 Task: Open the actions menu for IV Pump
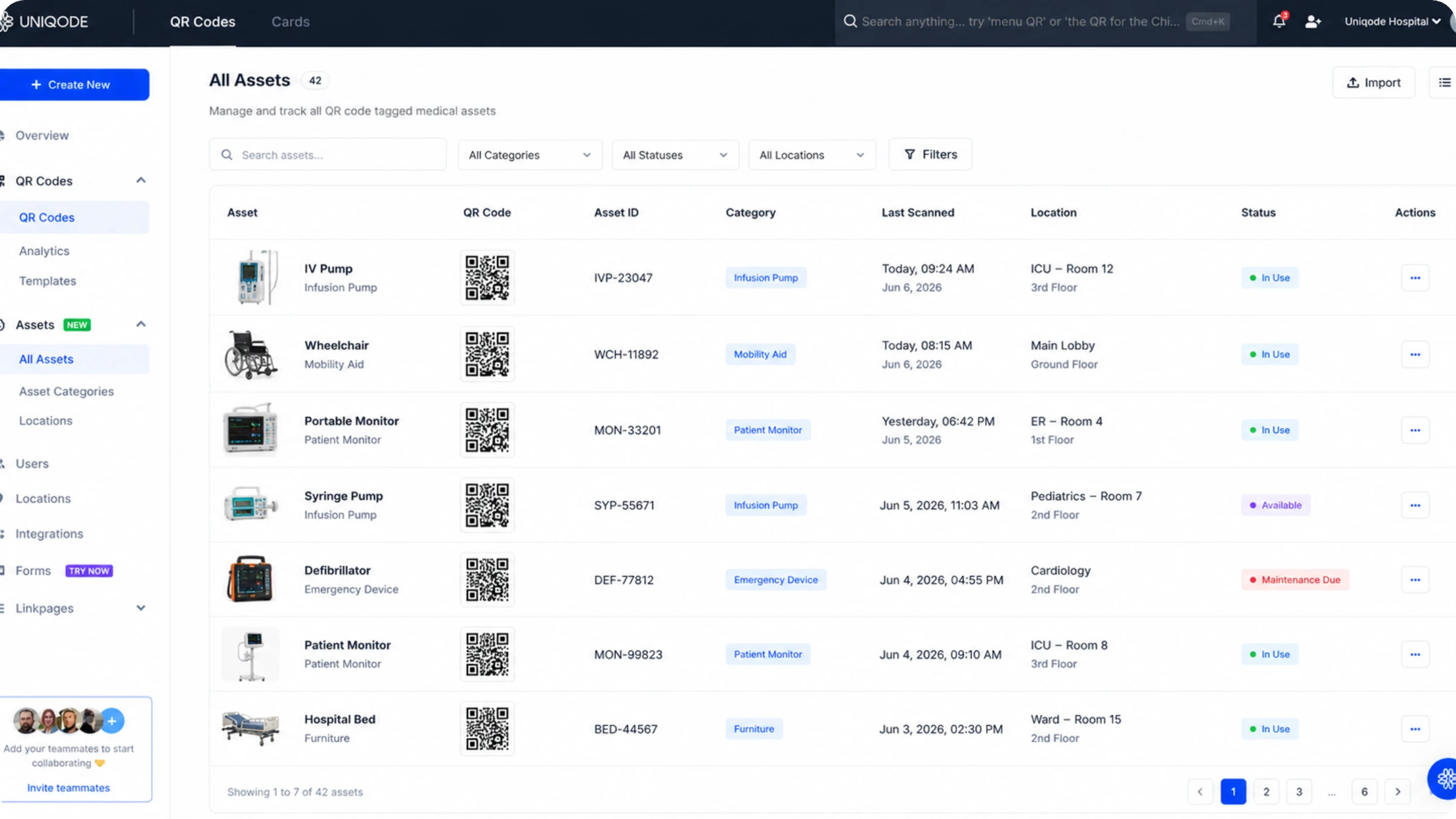[x=1415, y=278]
